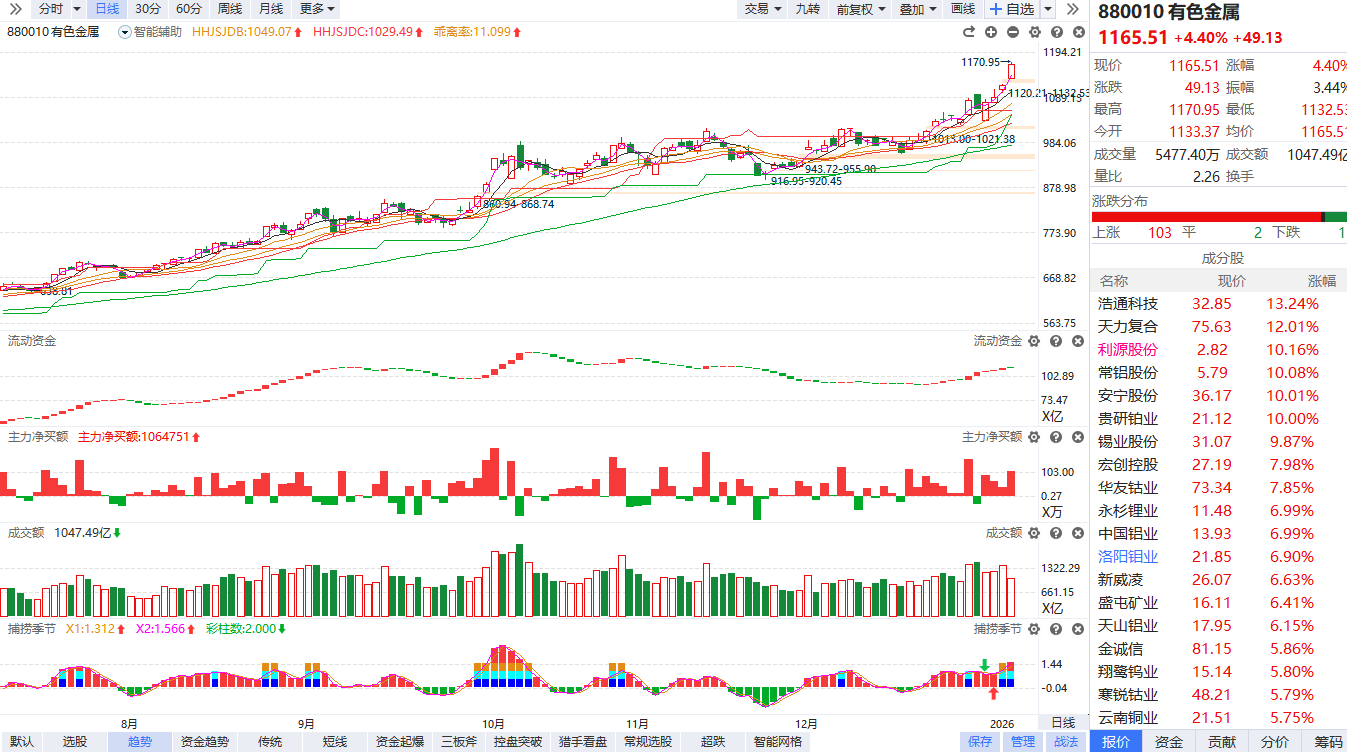
Task: Close the 成交额 indicator panel
Action: pos(1077,533)
